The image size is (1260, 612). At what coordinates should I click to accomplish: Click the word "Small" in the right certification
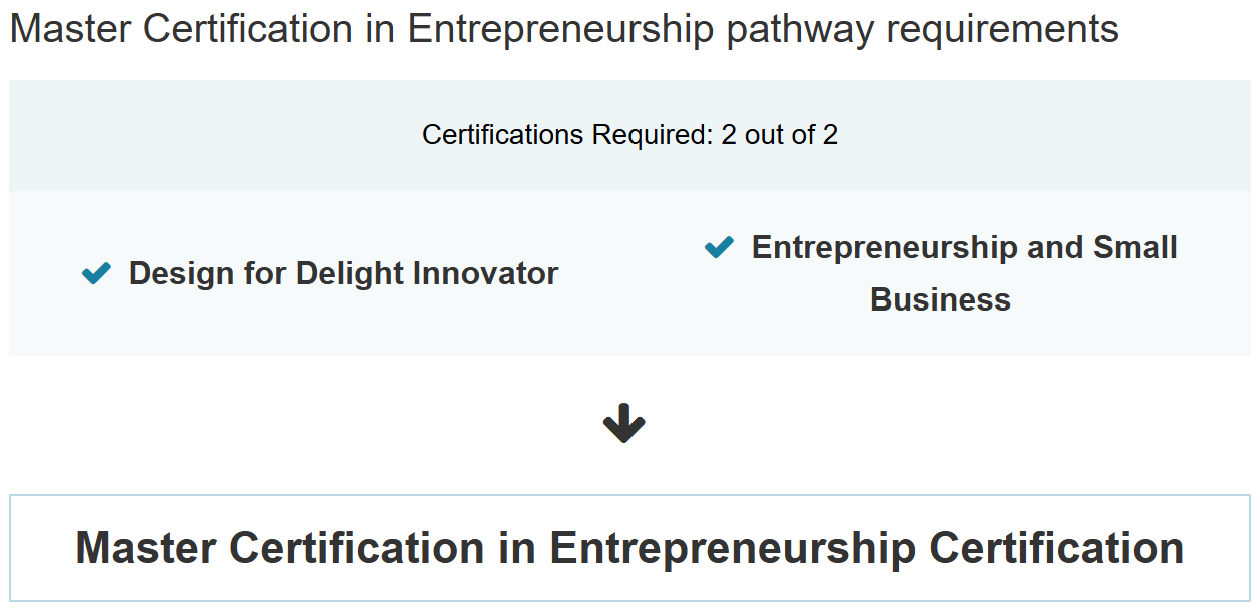coord(1135,248)
